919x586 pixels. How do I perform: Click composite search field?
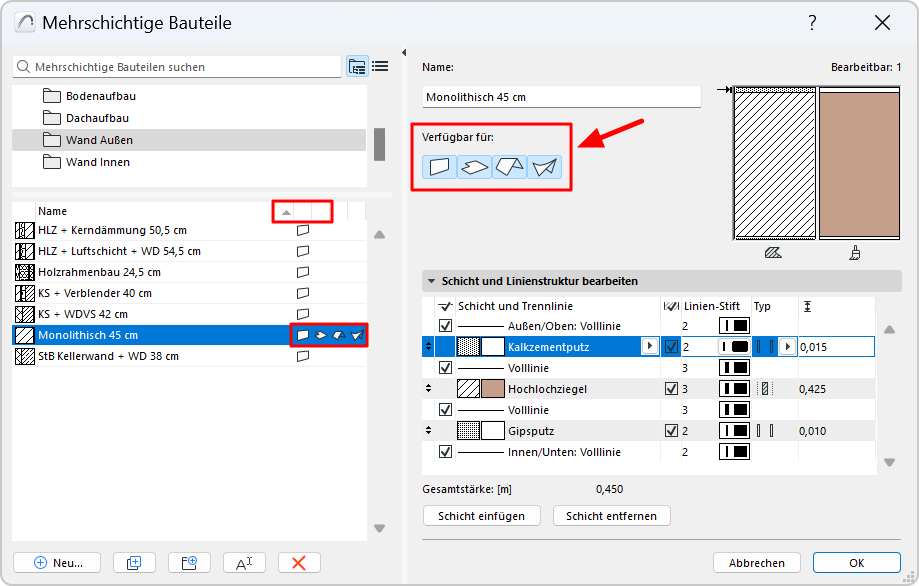coord(177,67)
